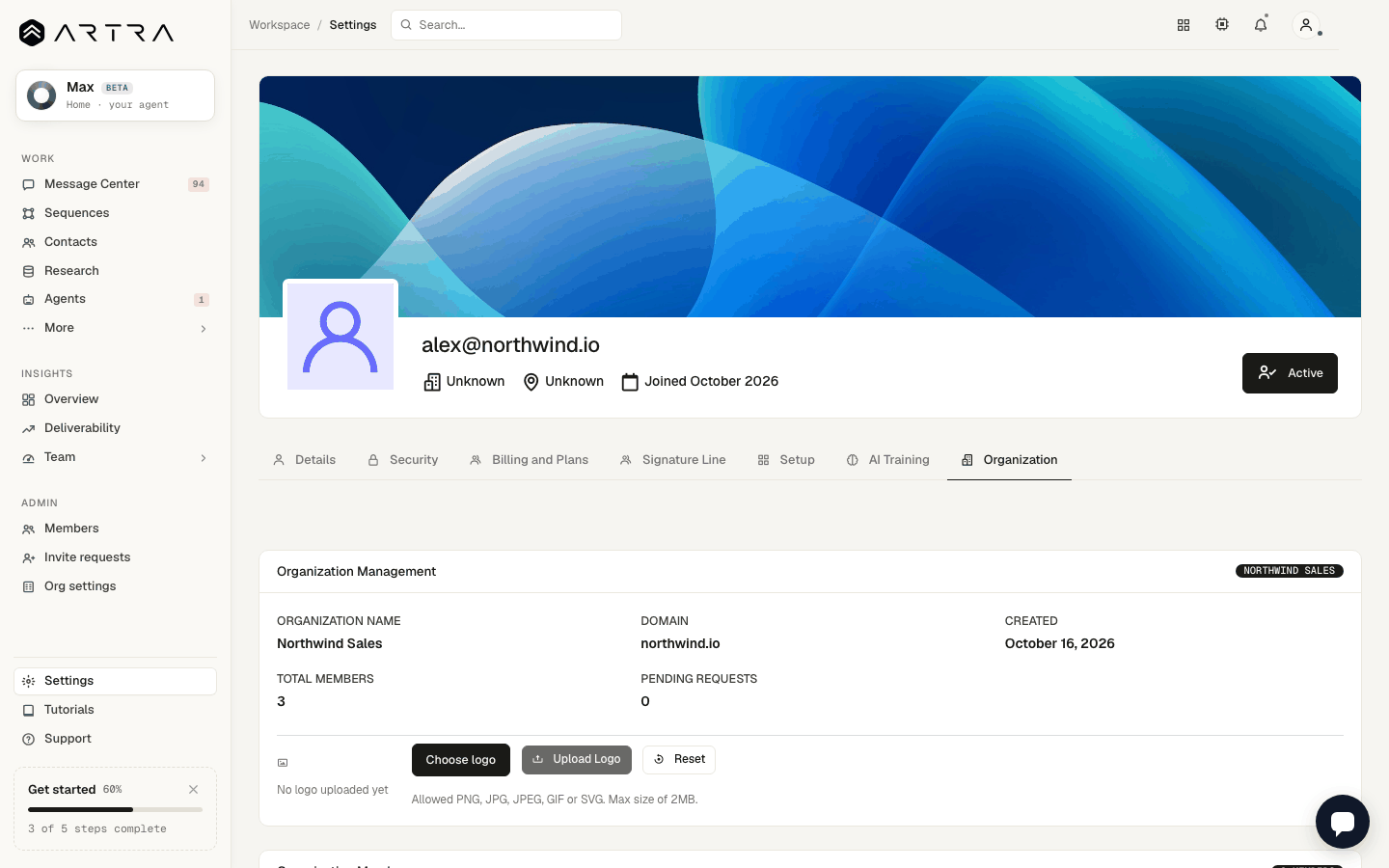Screen dimensions: 1389x868
Task: Switch to the Setup tab
Action: [x=786, y=460]
